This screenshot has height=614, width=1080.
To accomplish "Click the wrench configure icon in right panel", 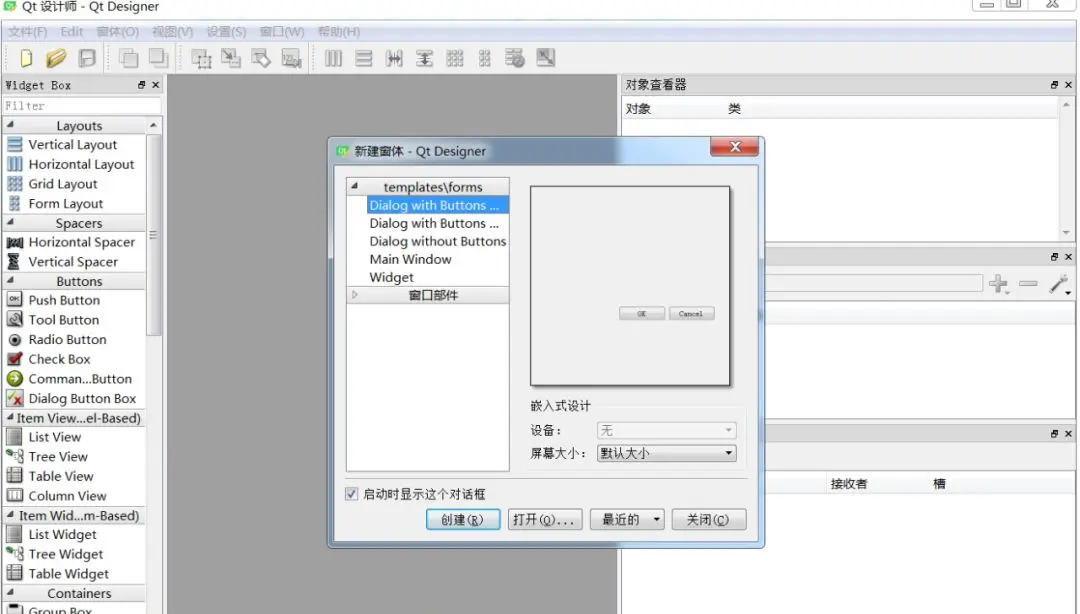I will 1059,283.
